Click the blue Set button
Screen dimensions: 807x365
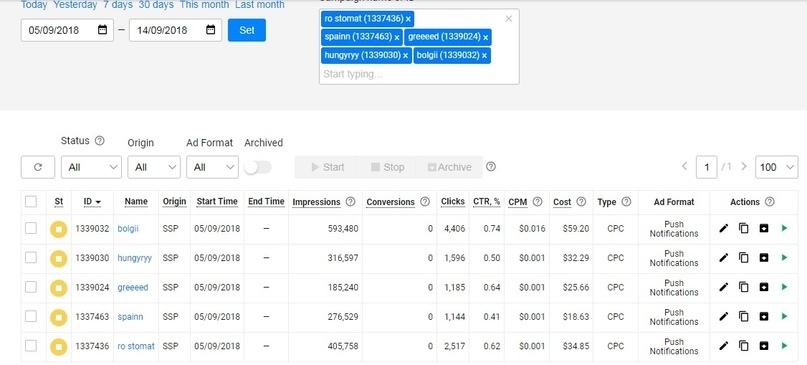(247, 30)
